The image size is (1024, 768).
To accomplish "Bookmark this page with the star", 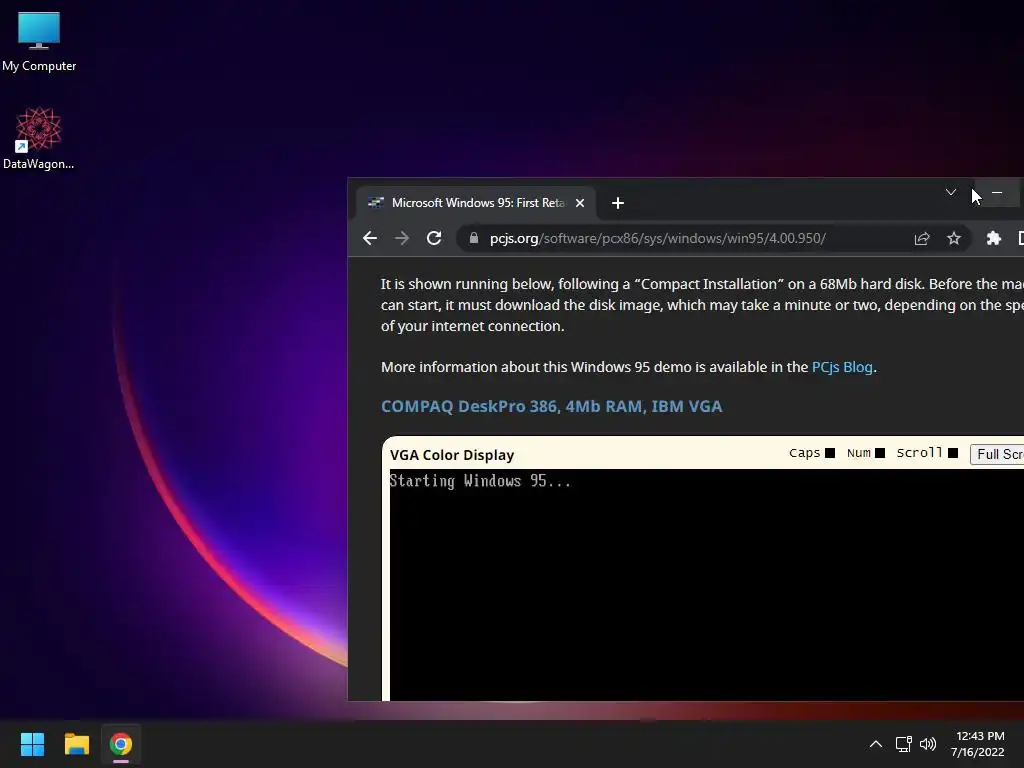I will [x=953, y=238].
